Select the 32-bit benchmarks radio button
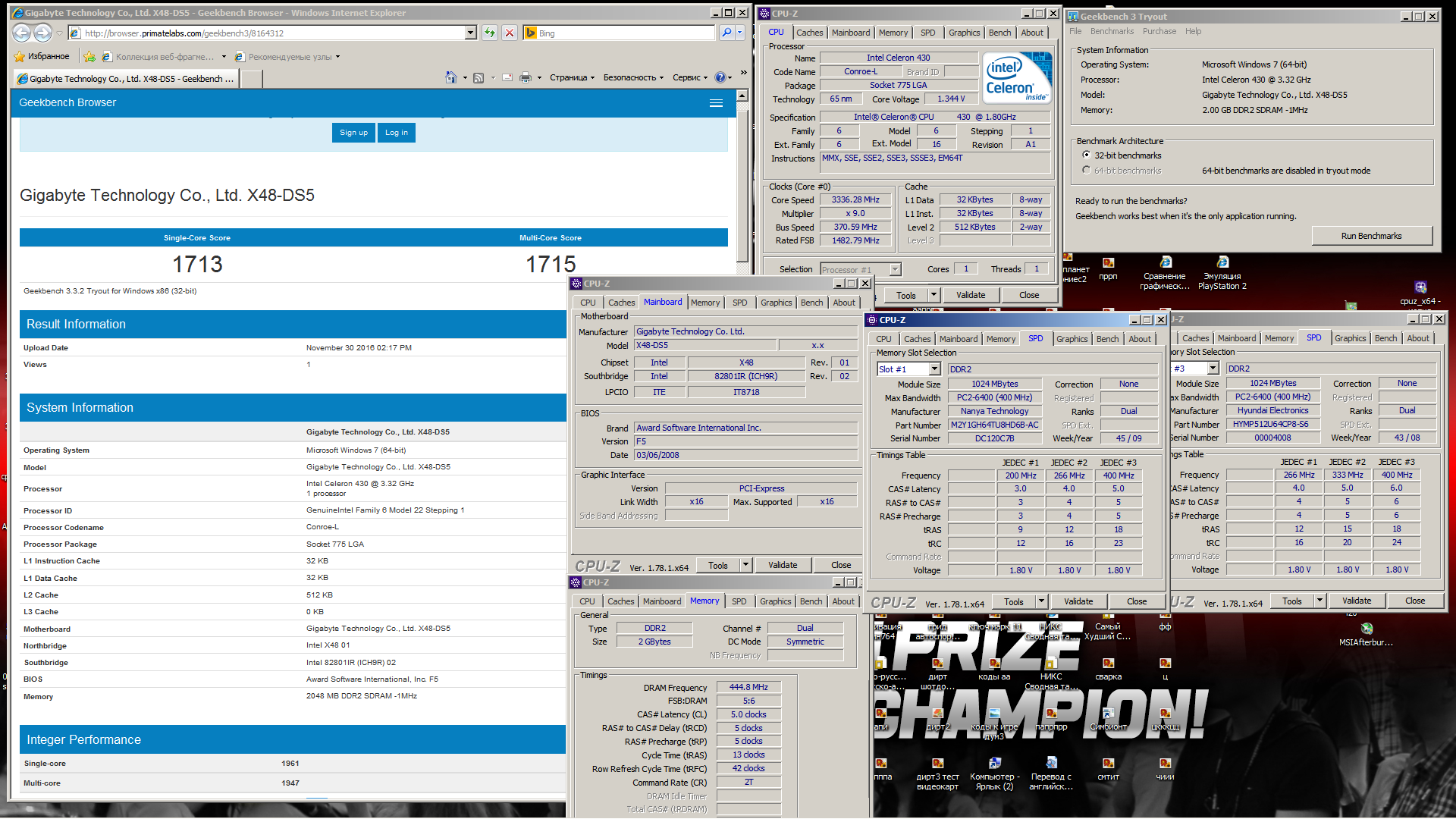The image size is (1456, 819). point(1087,155)
